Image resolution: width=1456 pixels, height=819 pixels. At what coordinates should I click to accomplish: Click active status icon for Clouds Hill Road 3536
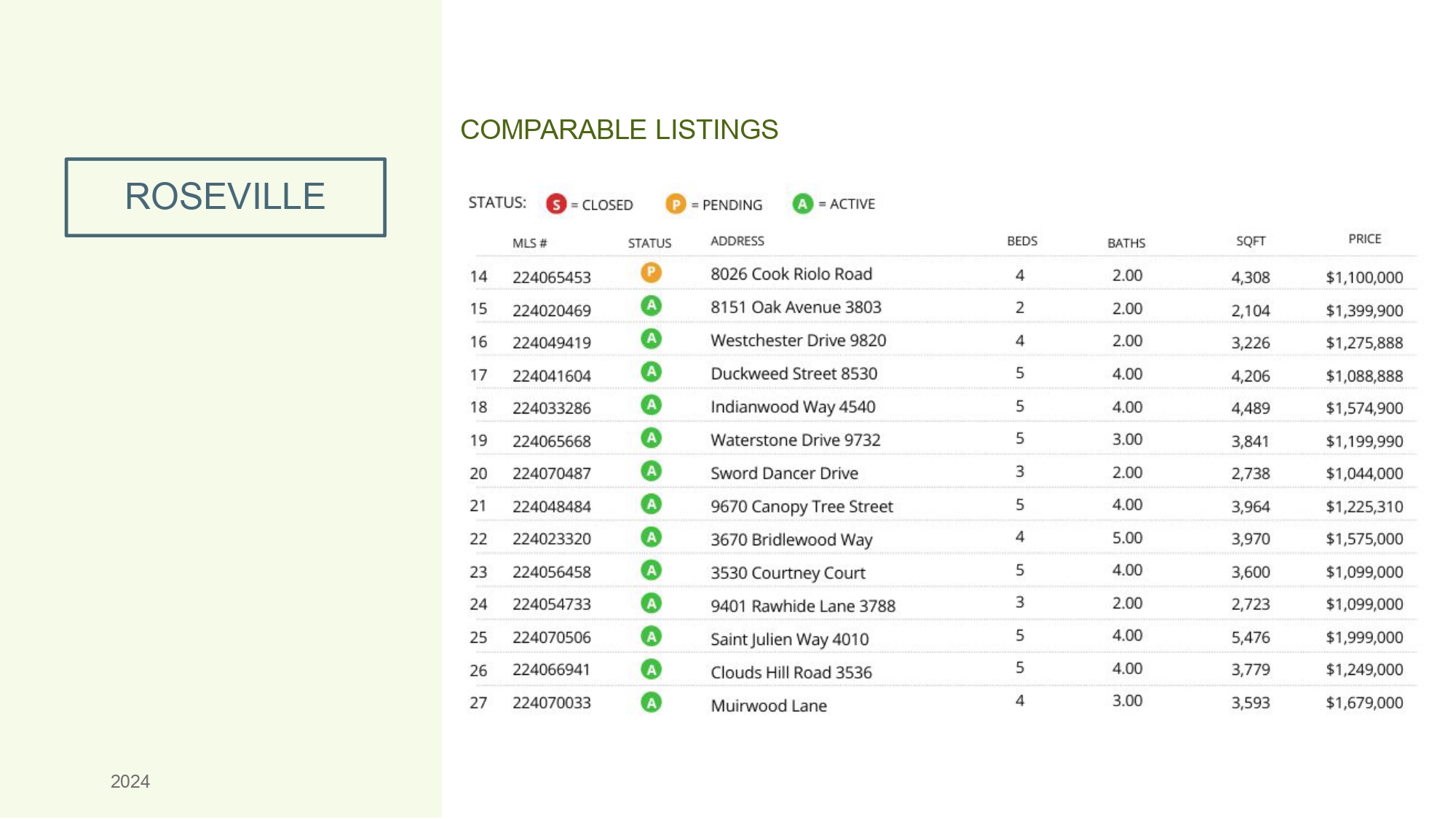(x=651, y=669)
